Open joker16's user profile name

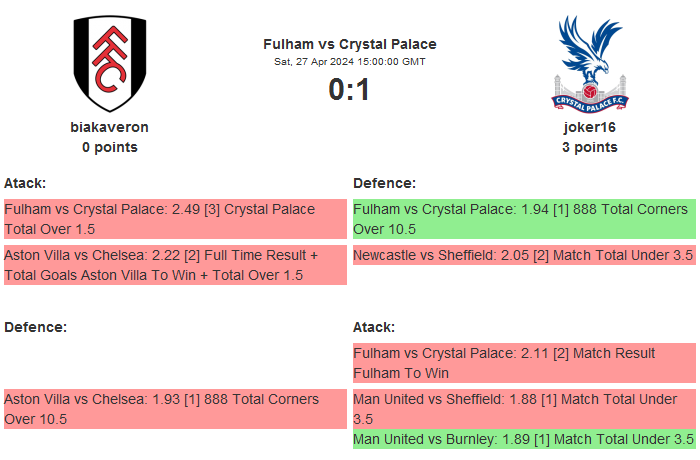click(589, 127)
